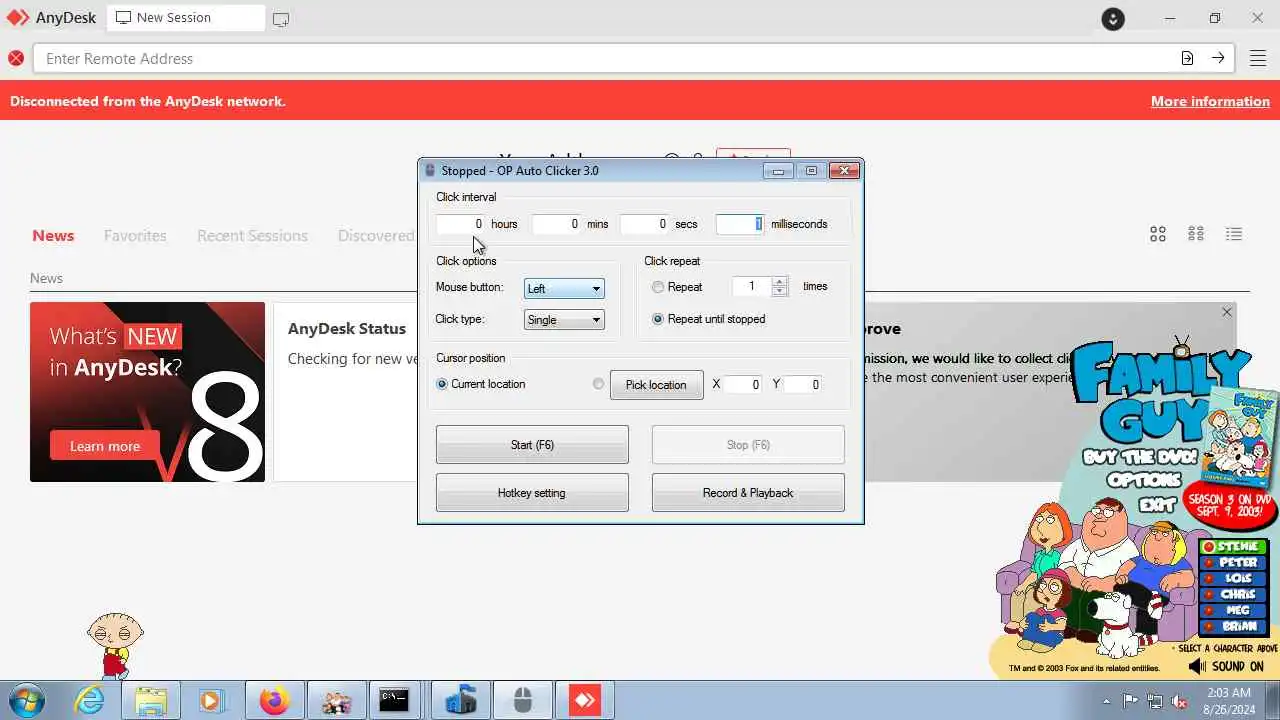Toggle the Sound On speaker icon
Image resolution: width=1280 pixels, height=720 pixels.
[1198, 666]
